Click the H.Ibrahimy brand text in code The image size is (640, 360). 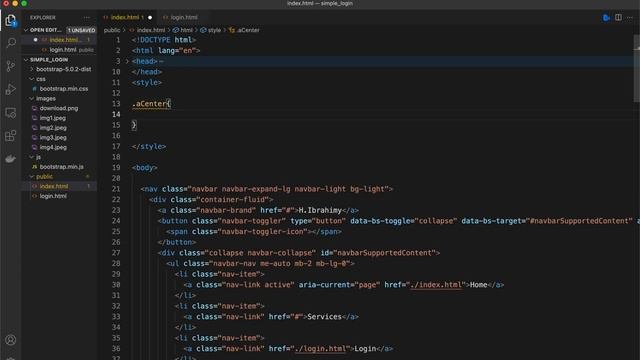[320, 210]
